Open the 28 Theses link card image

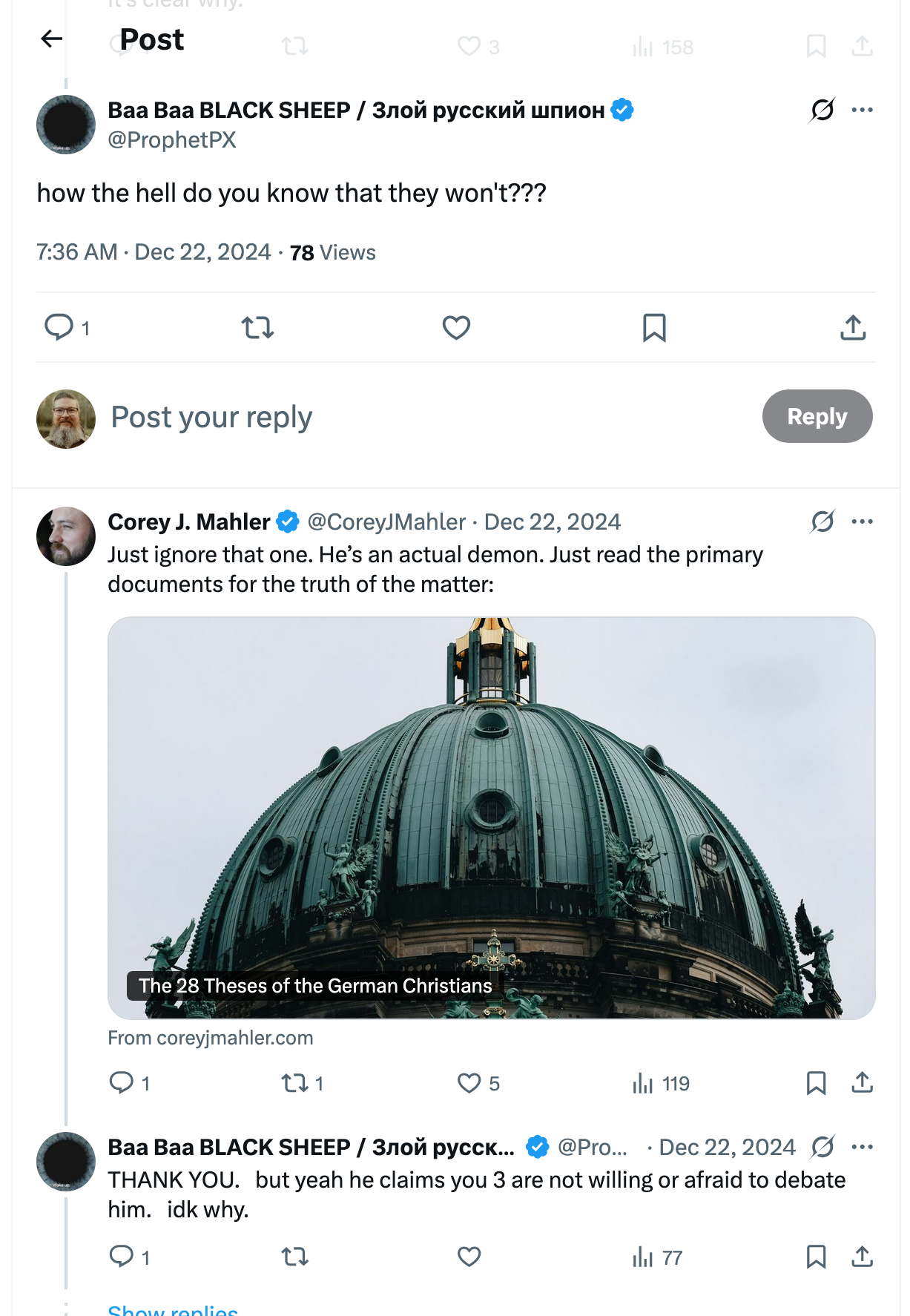click(x=491, y=817)
